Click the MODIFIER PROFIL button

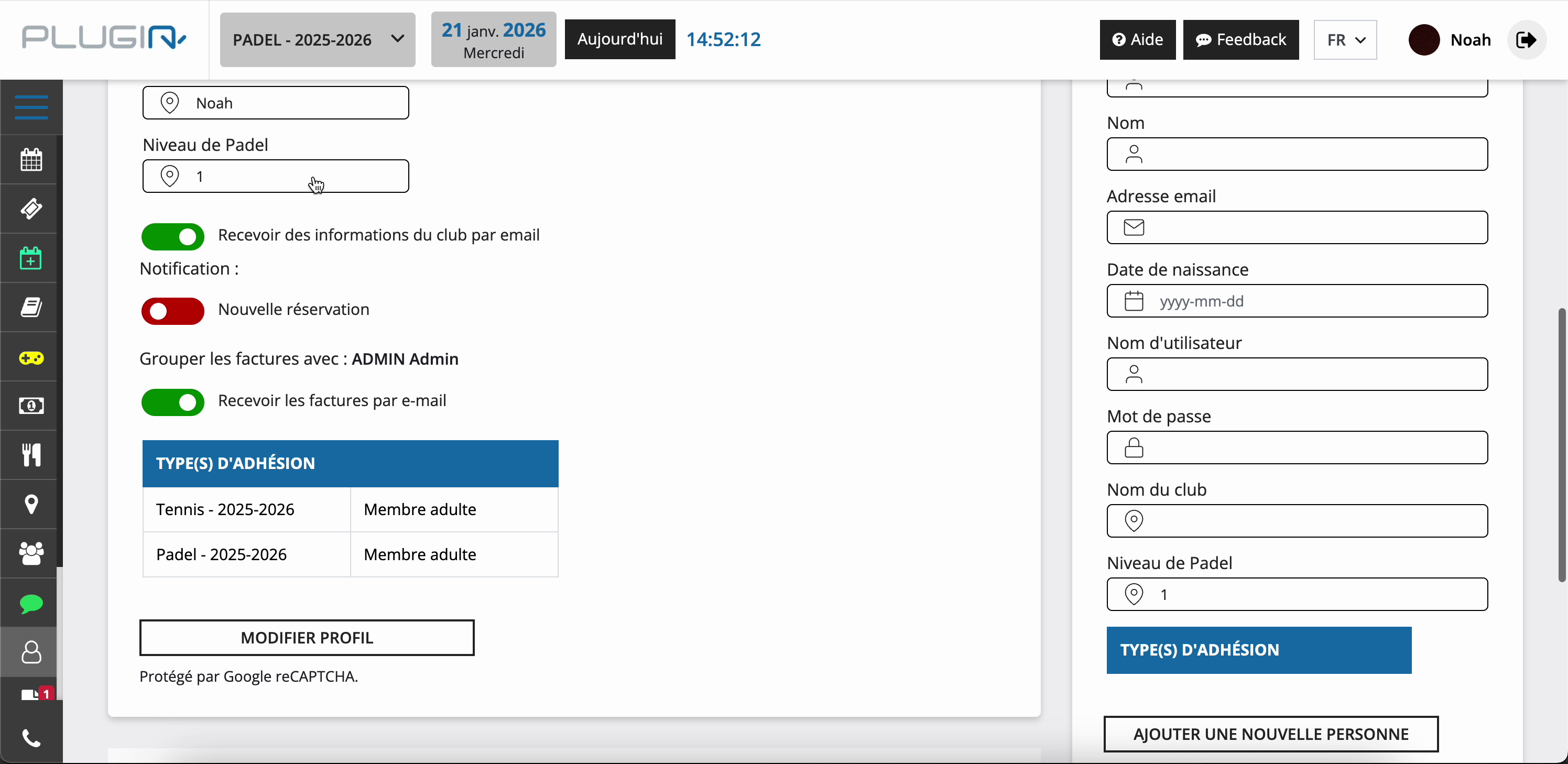pyautogui.click(x=307, y=637)
